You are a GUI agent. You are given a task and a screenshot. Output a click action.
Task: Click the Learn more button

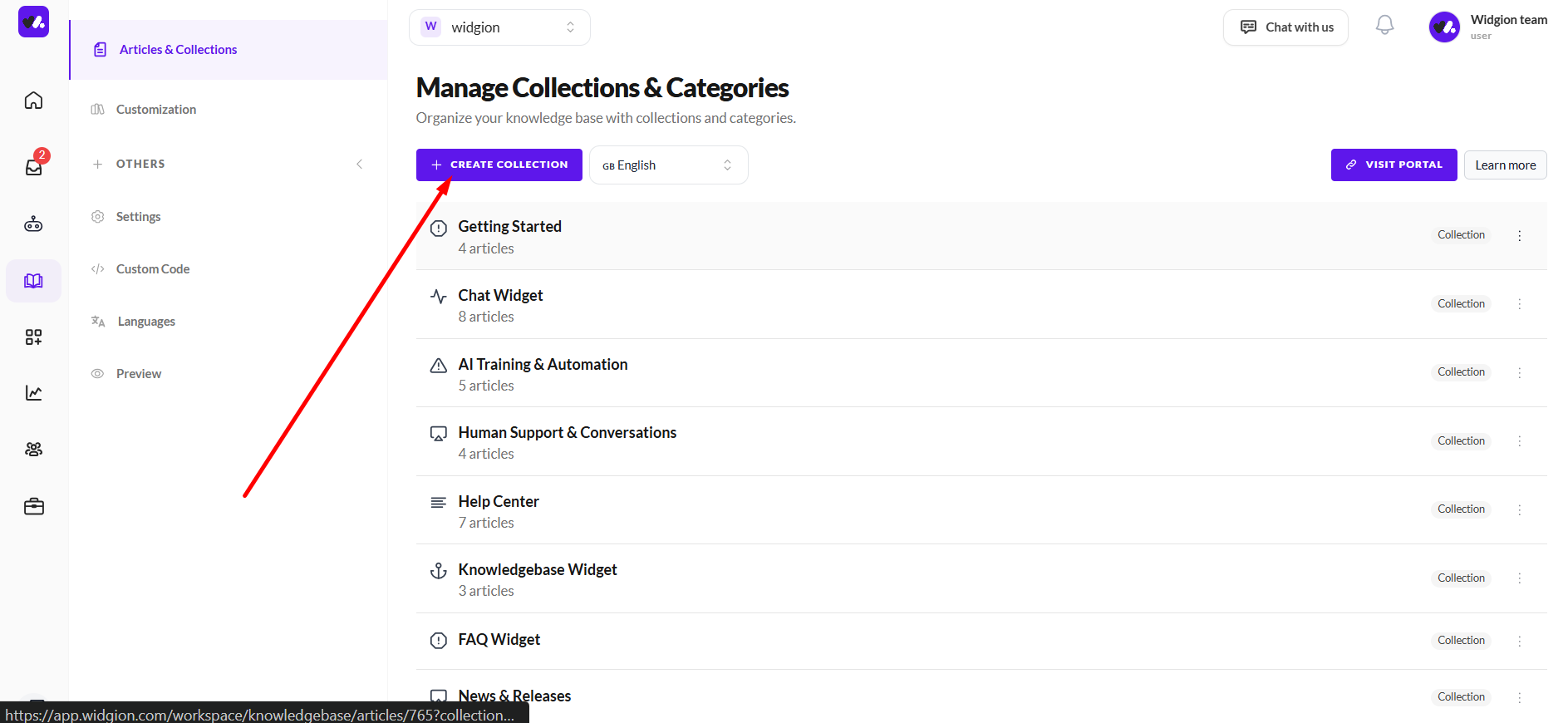click(x=1505, y=165)
